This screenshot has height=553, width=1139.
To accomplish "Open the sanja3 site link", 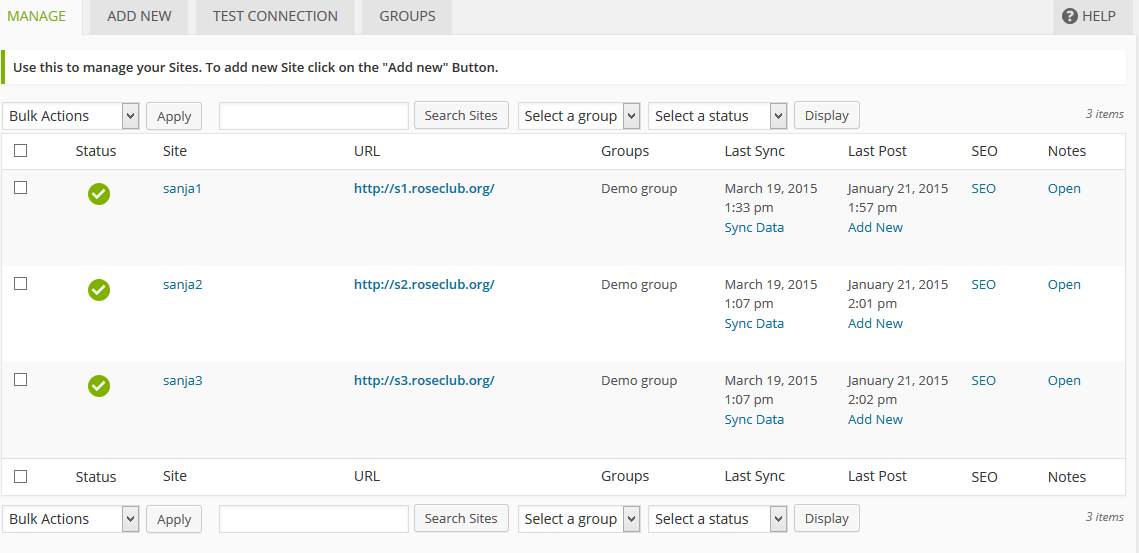I will (182, 380).
